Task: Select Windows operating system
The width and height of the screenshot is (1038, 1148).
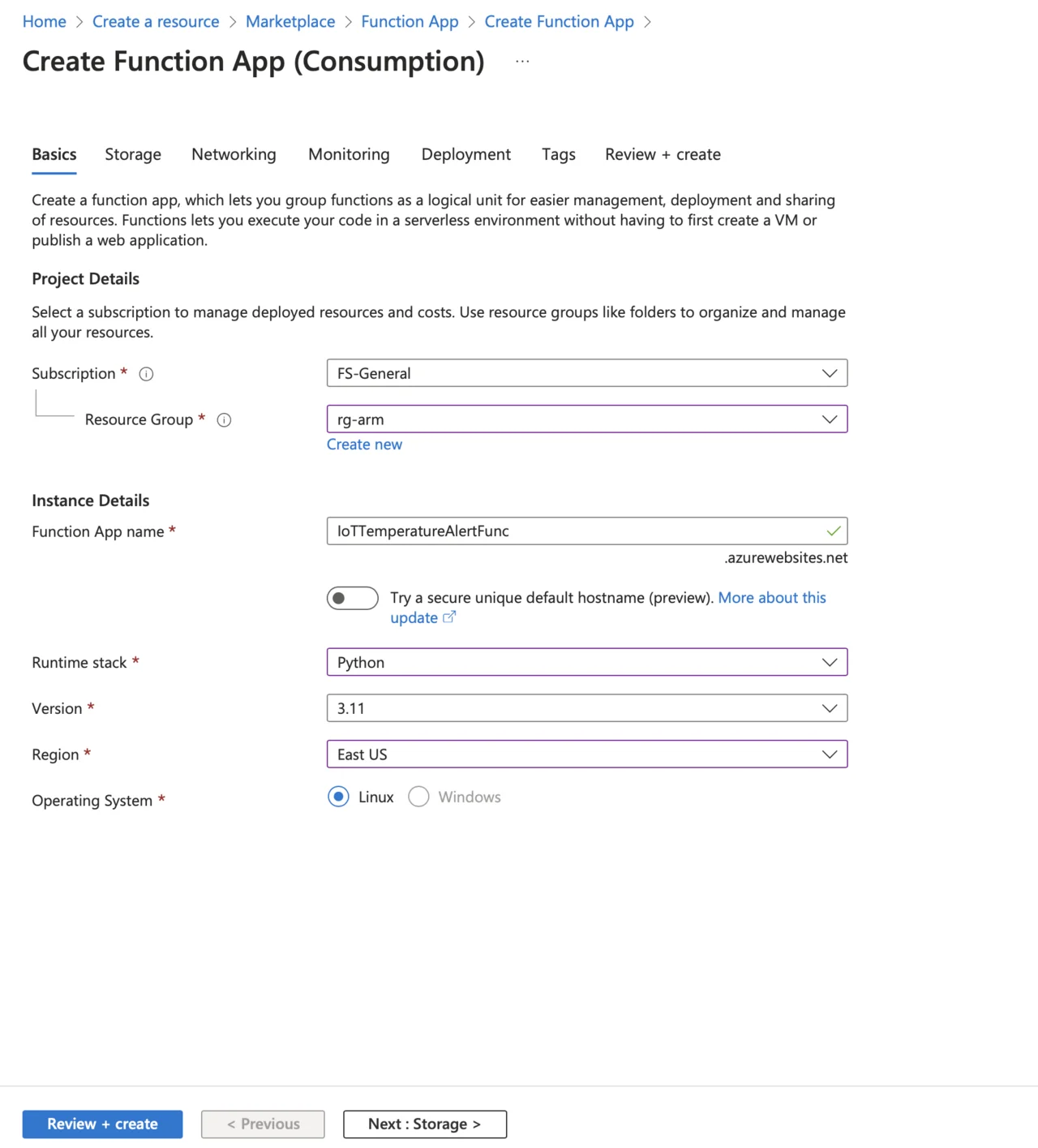Action: [x=418, y=797]
